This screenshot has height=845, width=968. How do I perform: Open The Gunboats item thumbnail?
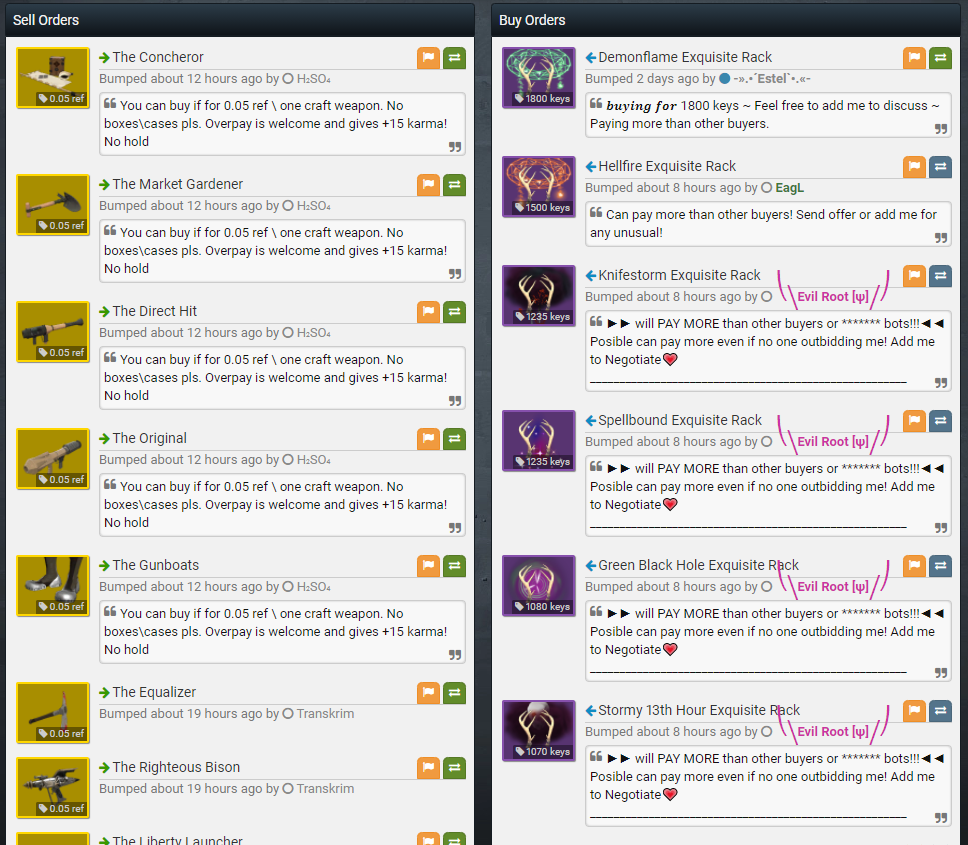tap(53, 586)
